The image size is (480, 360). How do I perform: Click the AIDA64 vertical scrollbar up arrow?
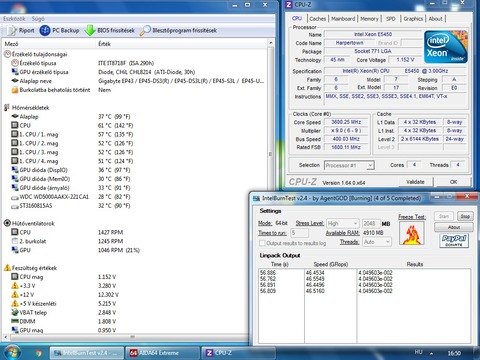271,43
